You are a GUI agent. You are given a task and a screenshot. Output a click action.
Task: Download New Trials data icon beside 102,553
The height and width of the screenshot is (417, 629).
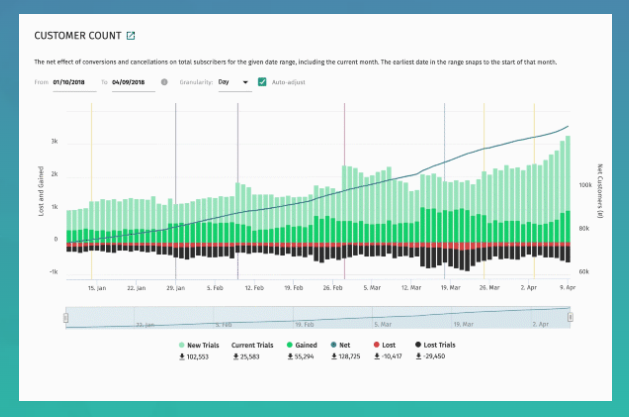pyautogui.click(x=182, y=356)
